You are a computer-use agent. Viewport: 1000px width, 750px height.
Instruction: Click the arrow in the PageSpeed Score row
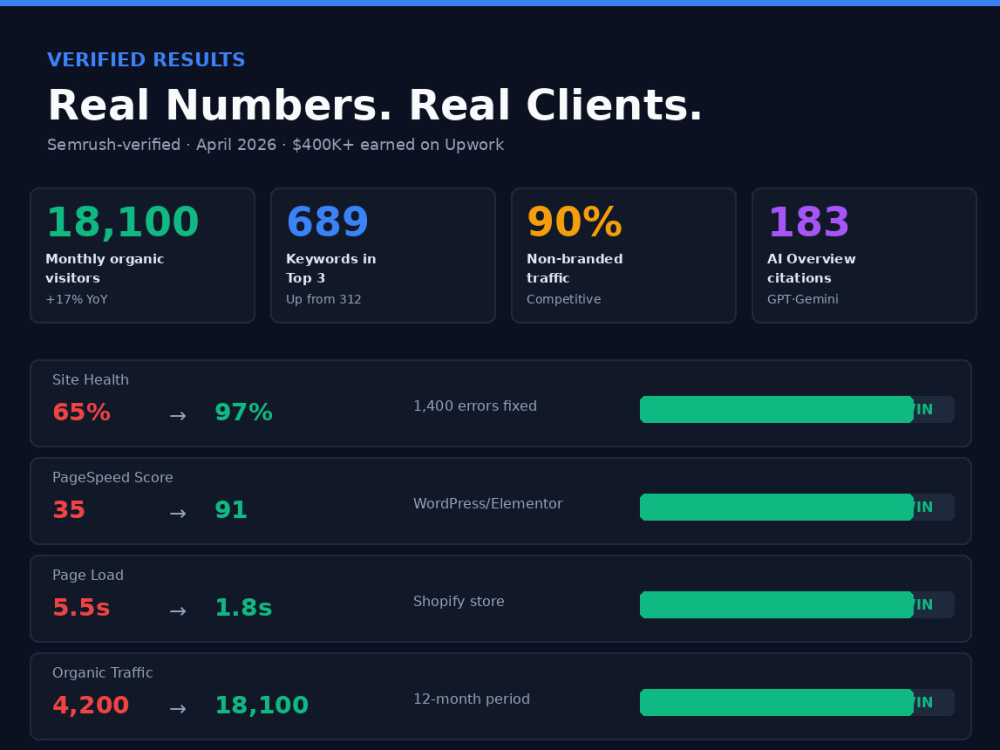coord(178,513)
